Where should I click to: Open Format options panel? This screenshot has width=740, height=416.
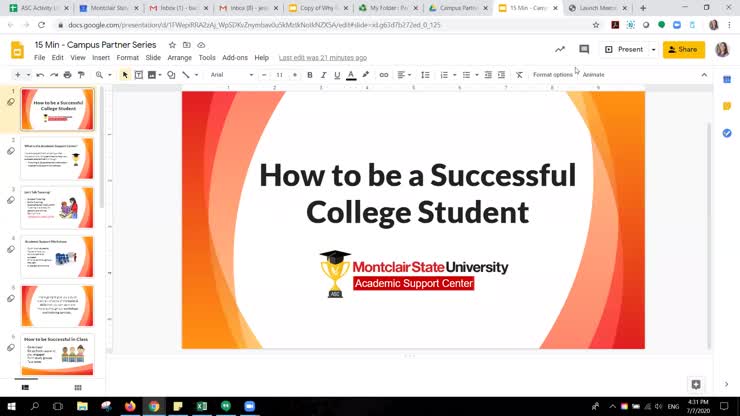point(553,75)
